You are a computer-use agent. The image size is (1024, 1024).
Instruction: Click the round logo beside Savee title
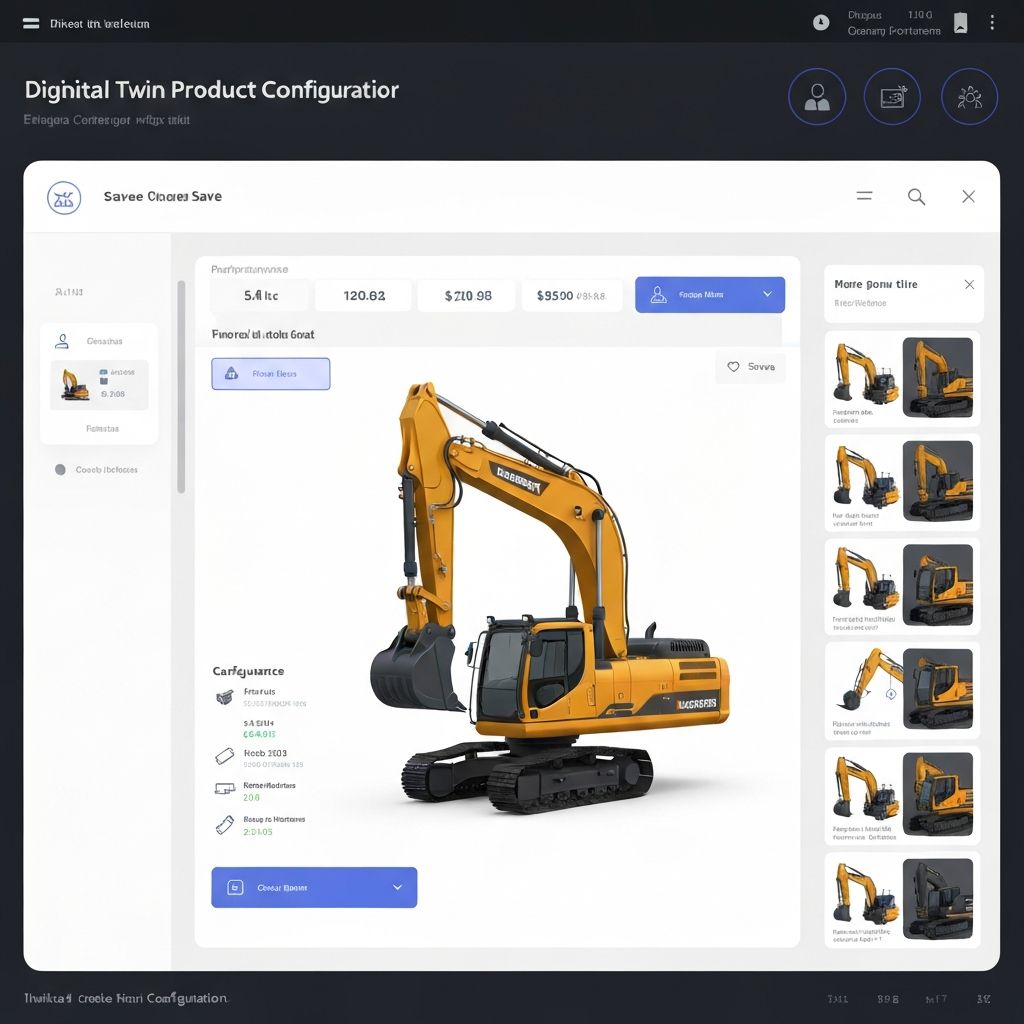pyautogui.click(x=64, y=197)
